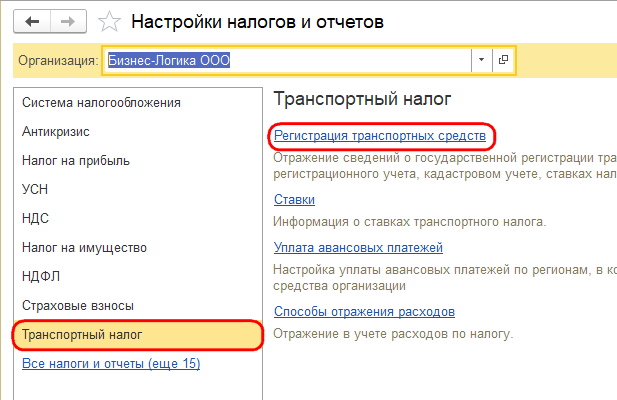Open УСН section

pyautogui.click(x=138, y=190)
